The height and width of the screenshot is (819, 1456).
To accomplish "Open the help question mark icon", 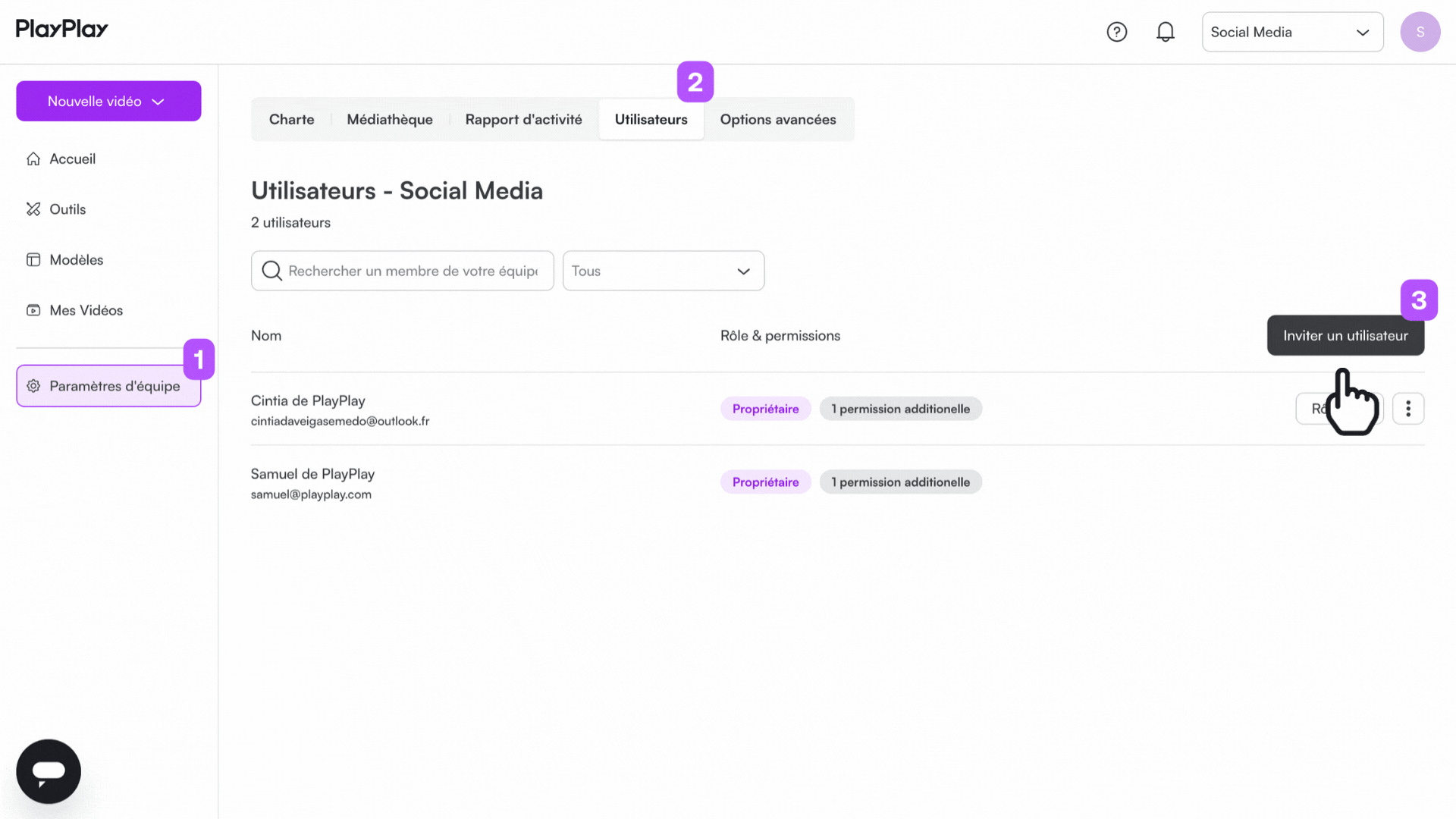I will (1116, 32).
